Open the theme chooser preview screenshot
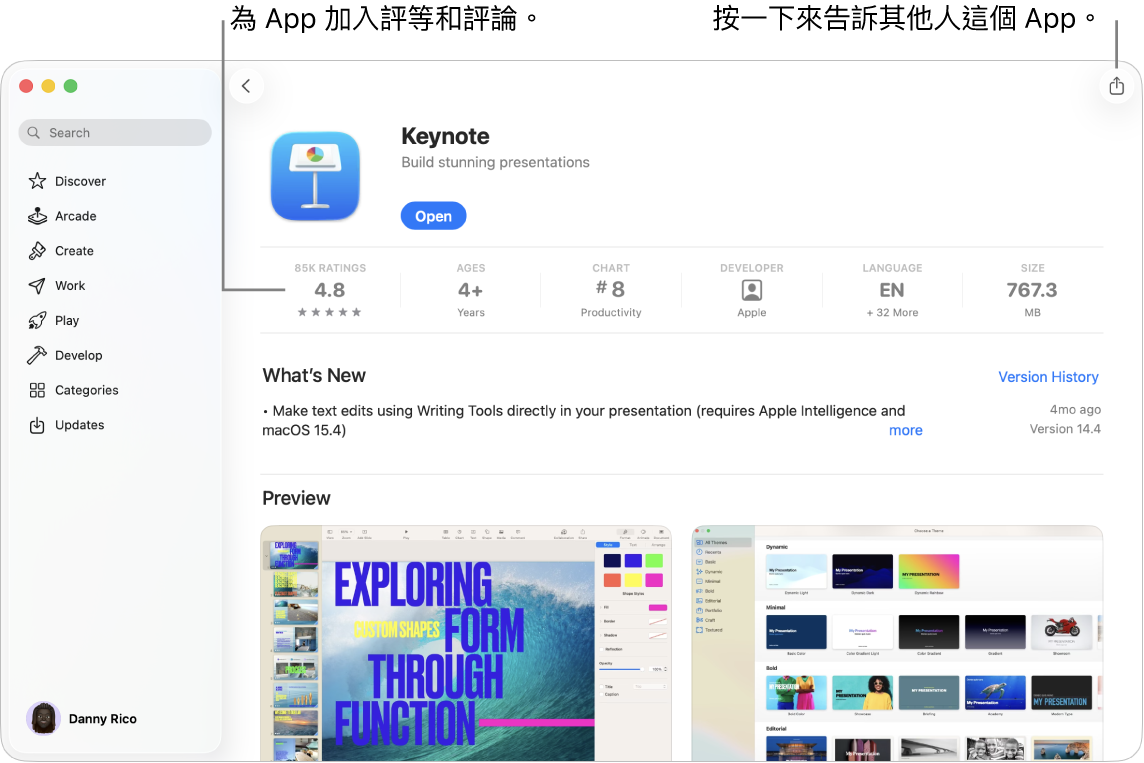Screen dimensions: 1144x763 pyautogui.click(x=897, y=643)
